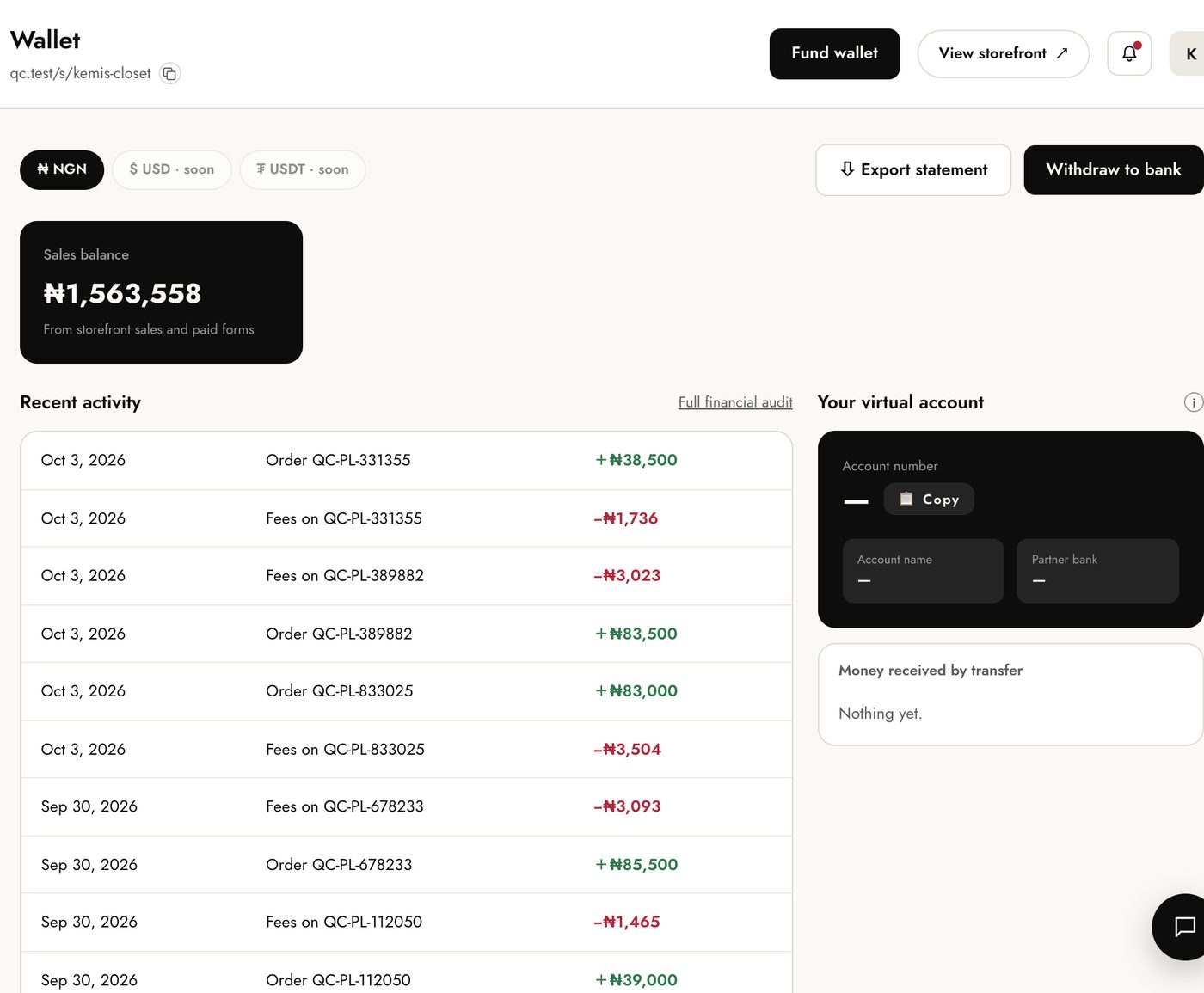Click the Recent activity heading

pos(80,402)
